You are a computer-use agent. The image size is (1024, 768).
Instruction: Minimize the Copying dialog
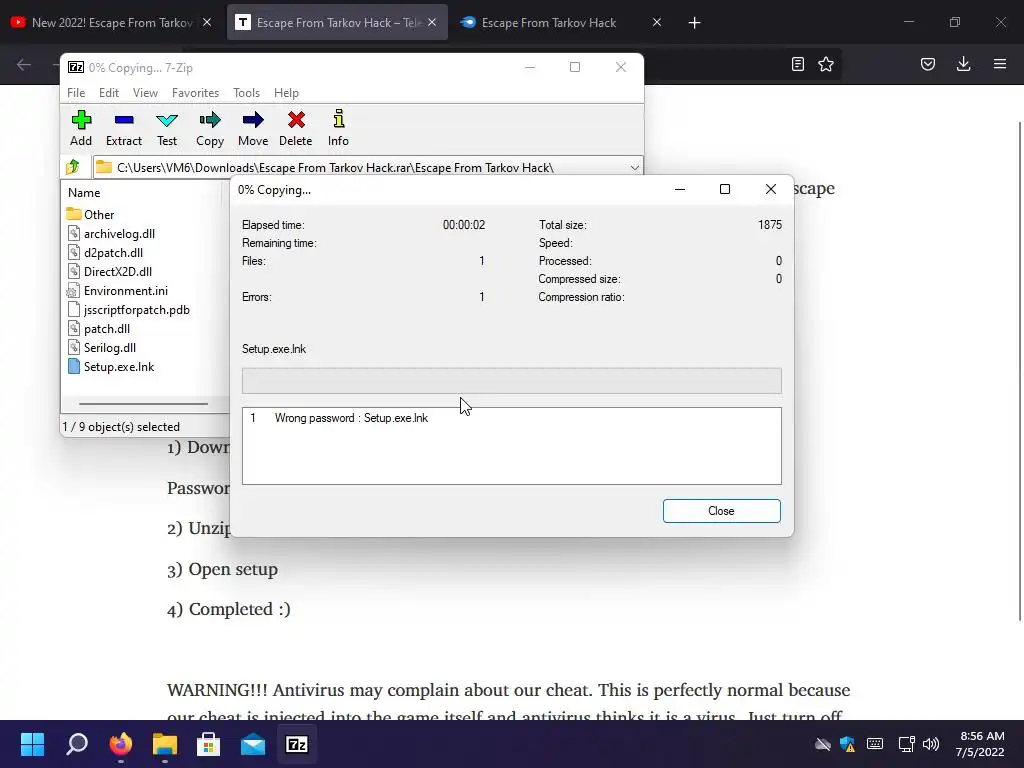click(680, 189)
